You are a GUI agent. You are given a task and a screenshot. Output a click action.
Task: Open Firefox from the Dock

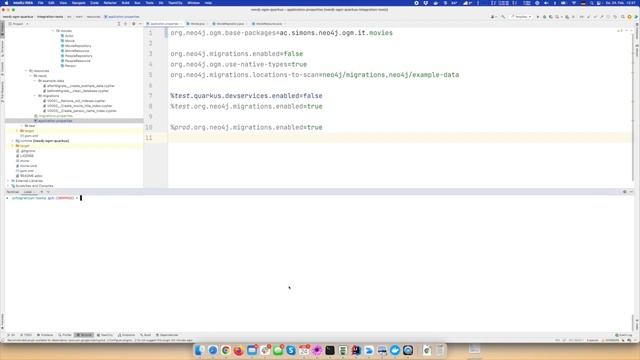click(x=239, y=350)
